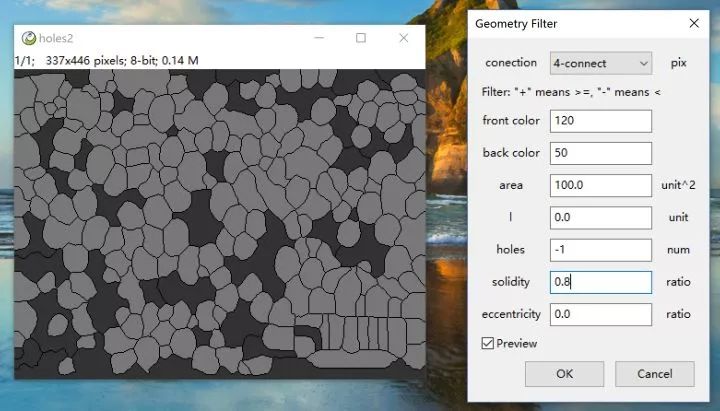The height and width of the screenshot is (411, 720).
Task: Click the 'Geometry Filter' title text
Action: (516, 24)
